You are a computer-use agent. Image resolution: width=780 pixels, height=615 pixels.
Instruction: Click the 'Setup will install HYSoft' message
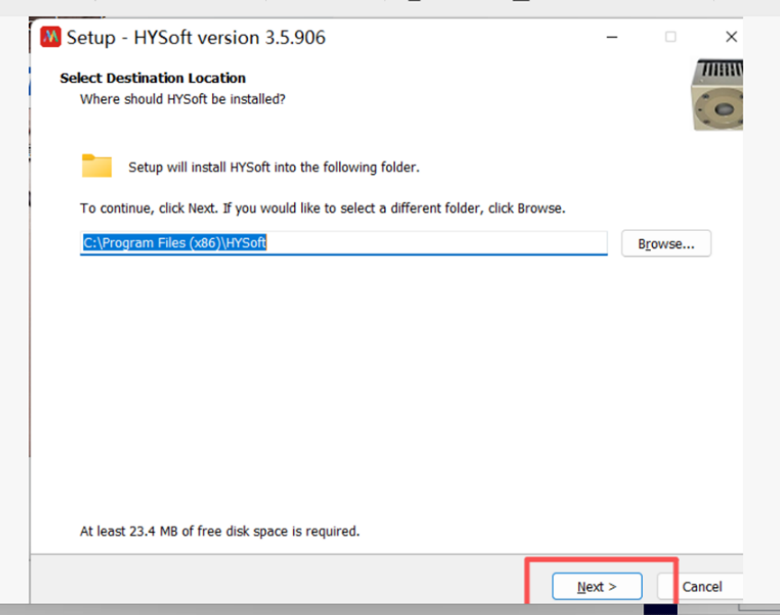click(x=274, y=167)
